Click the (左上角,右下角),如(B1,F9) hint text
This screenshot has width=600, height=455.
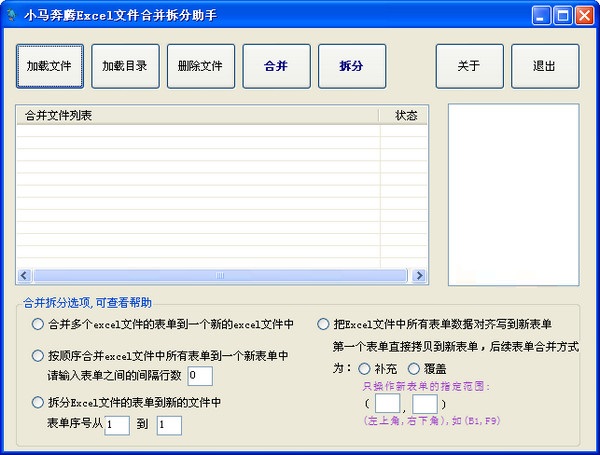[x=431, y=421]
